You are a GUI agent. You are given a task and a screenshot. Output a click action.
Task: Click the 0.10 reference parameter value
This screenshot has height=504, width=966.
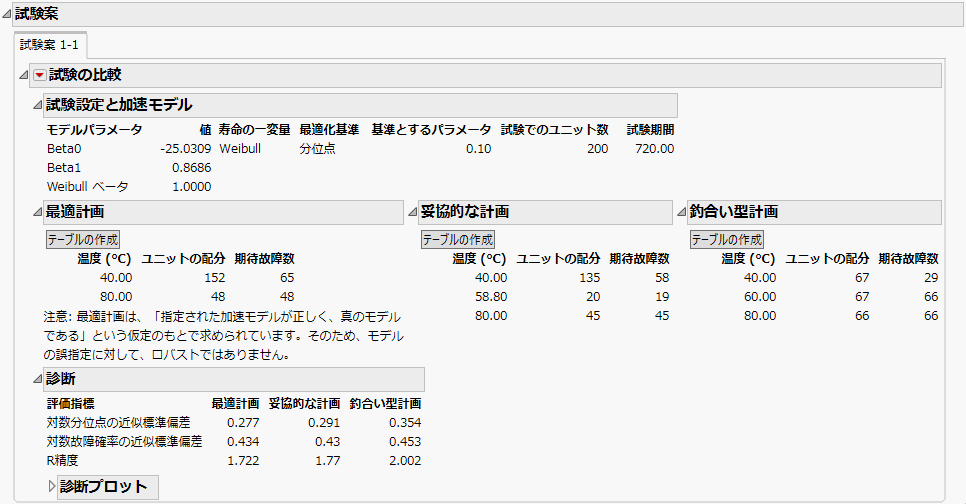479,149
